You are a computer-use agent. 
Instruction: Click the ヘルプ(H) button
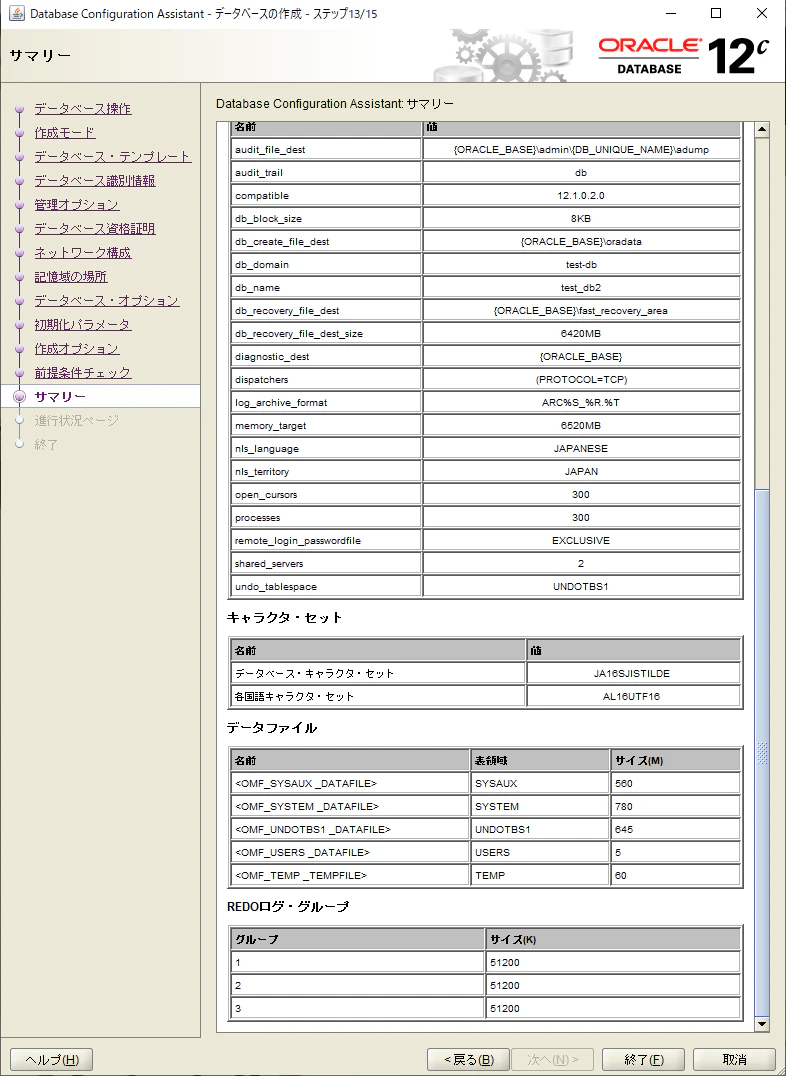51,1060
